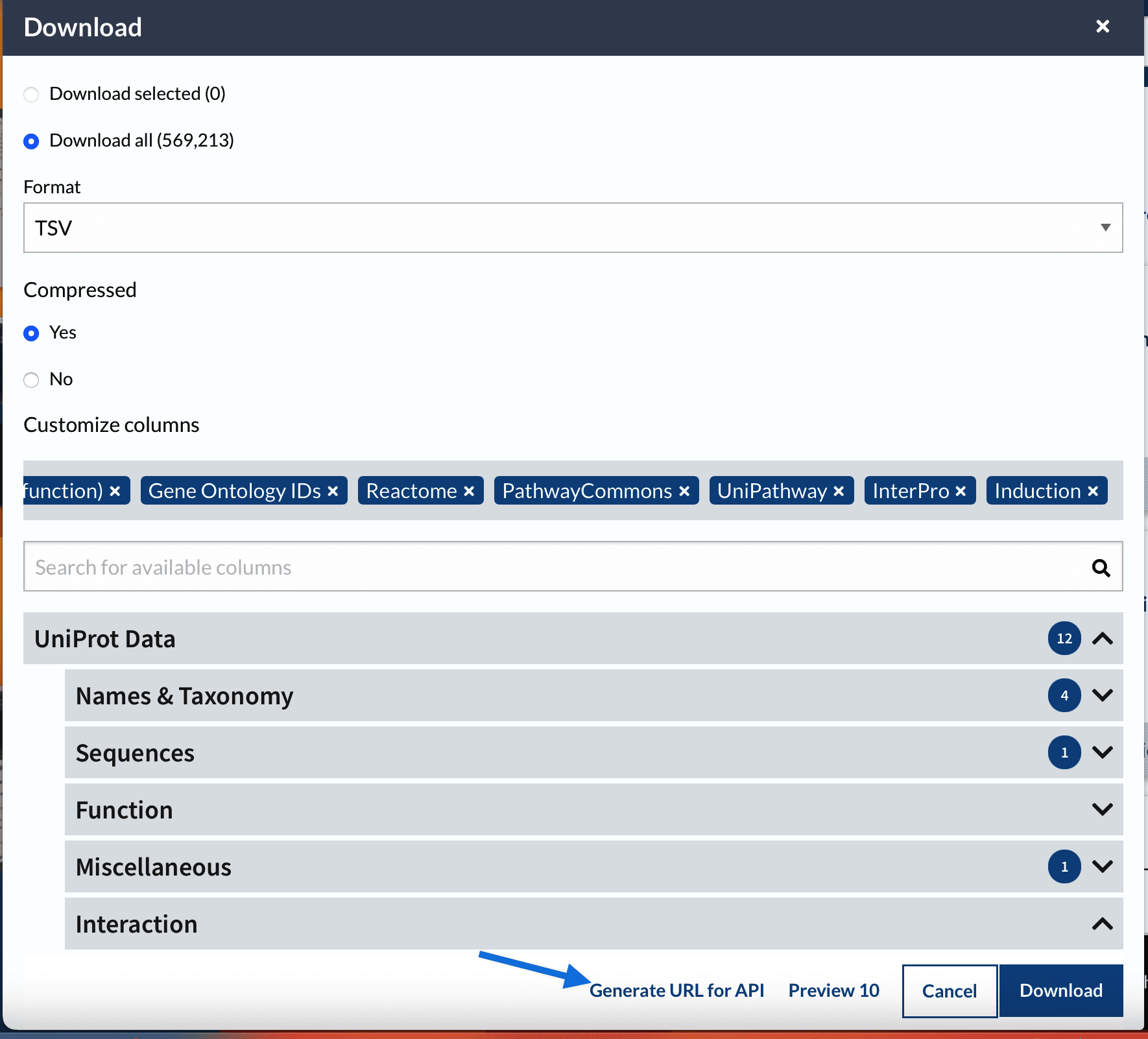
Task: Select the Download selected (0) radio button
Action: [x=31, y=95]
